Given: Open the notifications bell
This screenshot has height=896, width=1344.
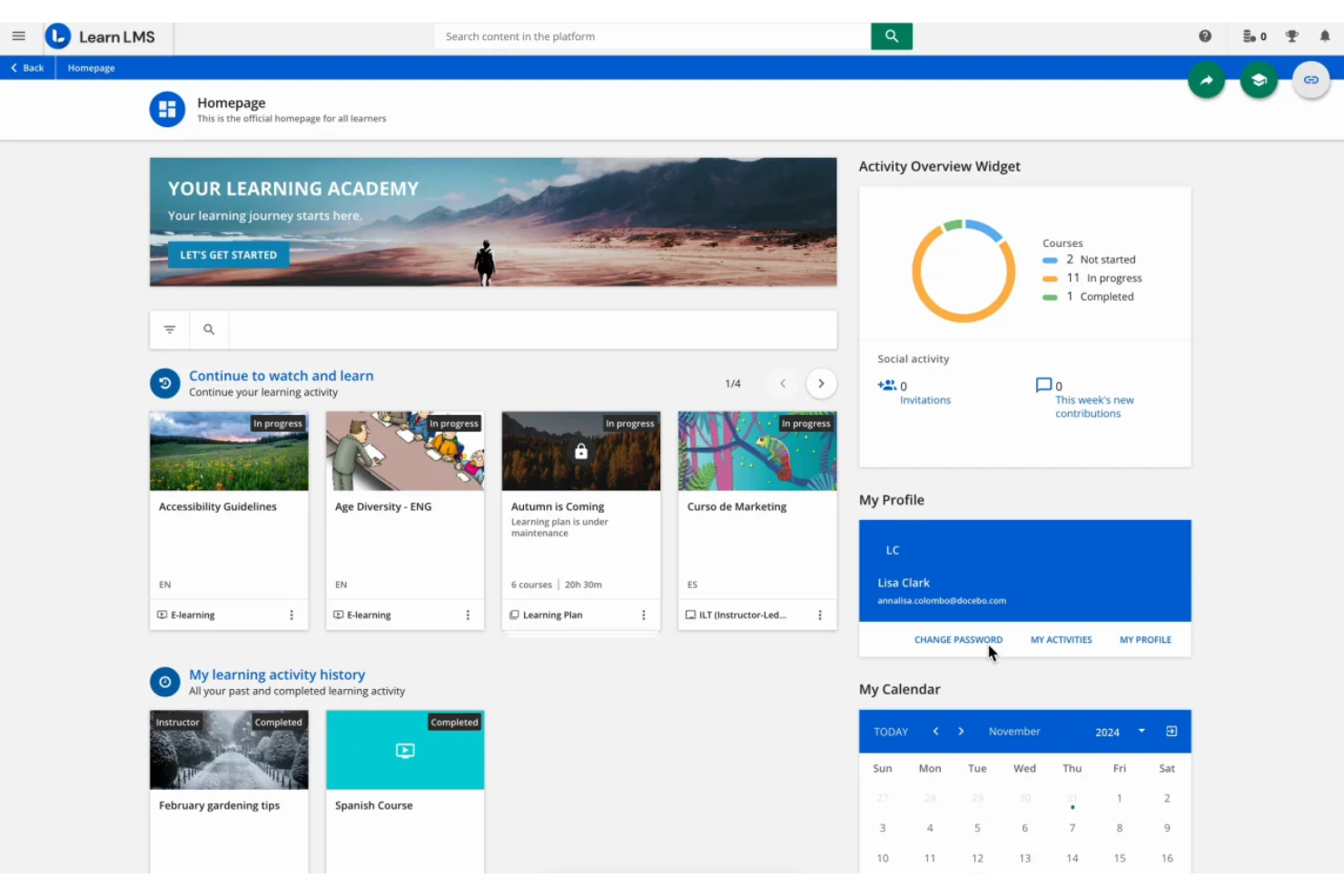Looking at the screenshot, I should coord(1326,35).
